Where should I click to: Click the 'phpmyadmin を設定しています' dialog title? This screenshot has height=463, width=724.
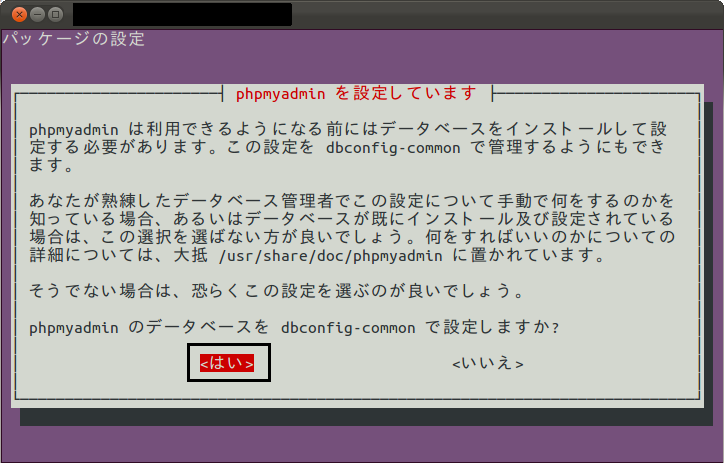(356, 93)
